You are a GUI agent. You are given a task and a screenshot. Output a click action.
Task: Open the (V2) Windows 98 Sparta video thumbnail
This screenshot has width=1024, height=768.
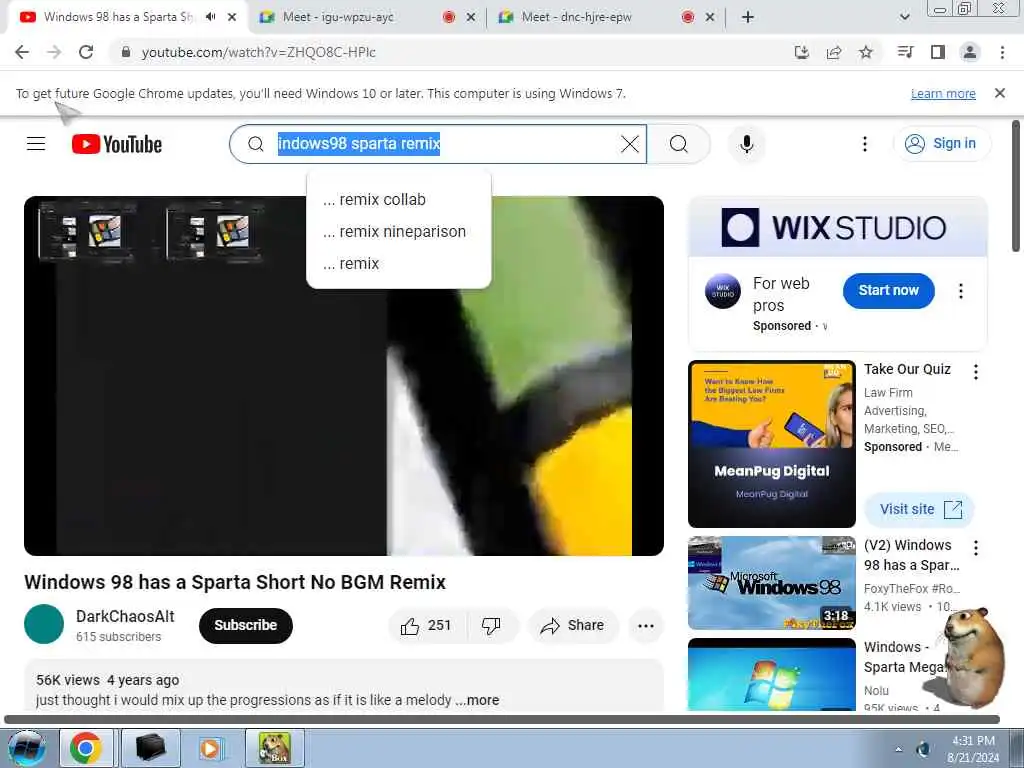click(771, 583)
